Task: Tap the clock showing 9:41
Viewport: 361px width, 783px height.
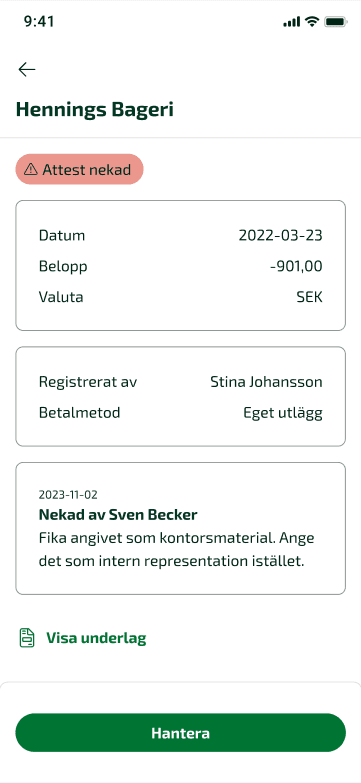Action: click(39, 21)
